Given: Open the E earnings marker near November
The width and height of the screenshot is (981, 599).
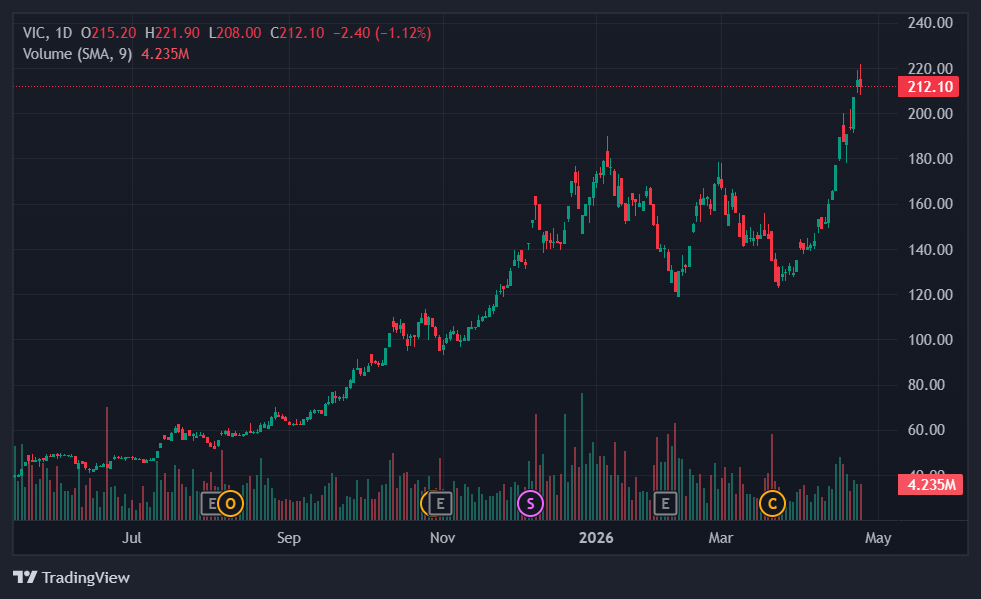Looking at the screenshot, I should pos(440,503).
